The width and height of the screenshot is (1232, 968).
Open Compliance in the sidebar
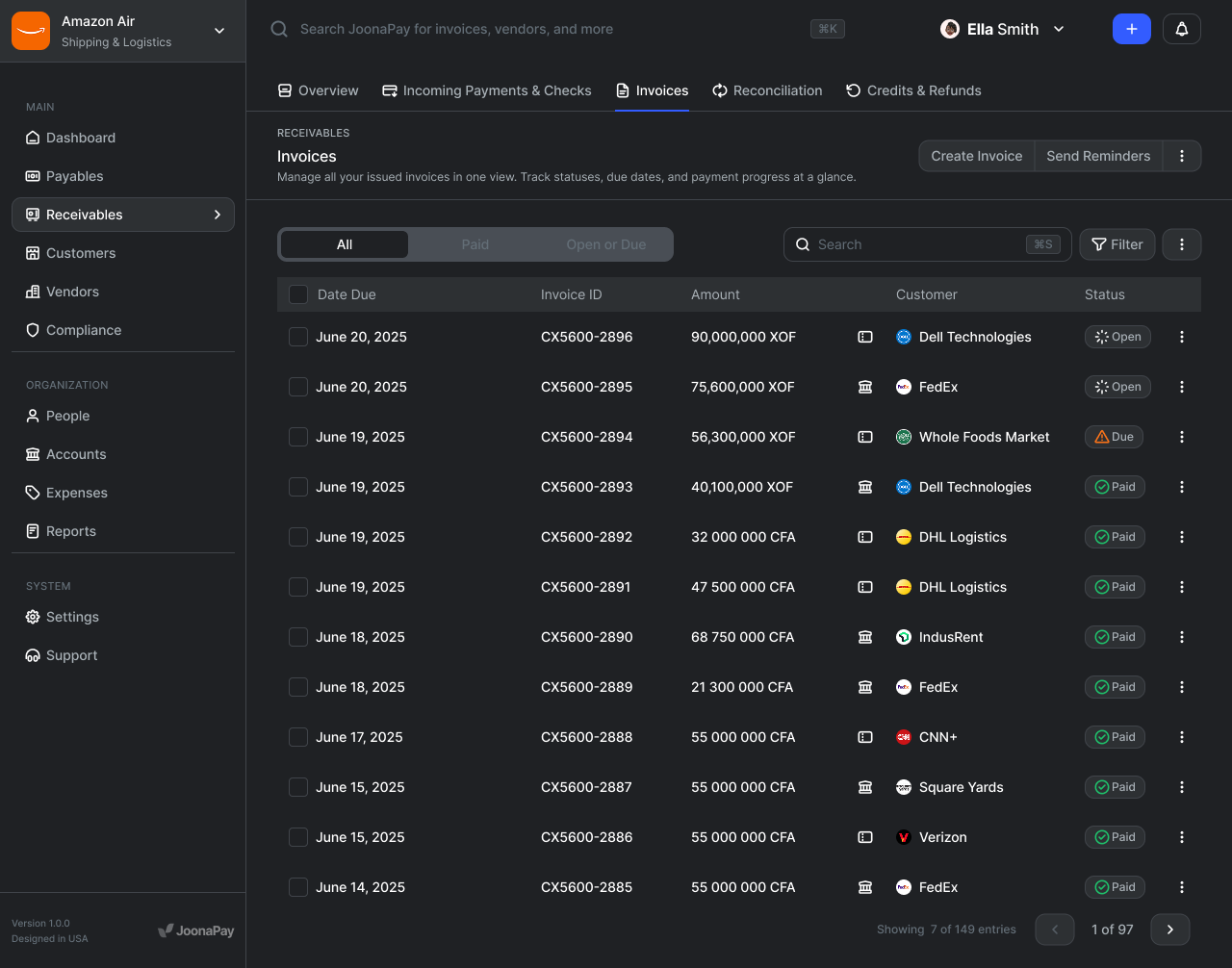123,330
